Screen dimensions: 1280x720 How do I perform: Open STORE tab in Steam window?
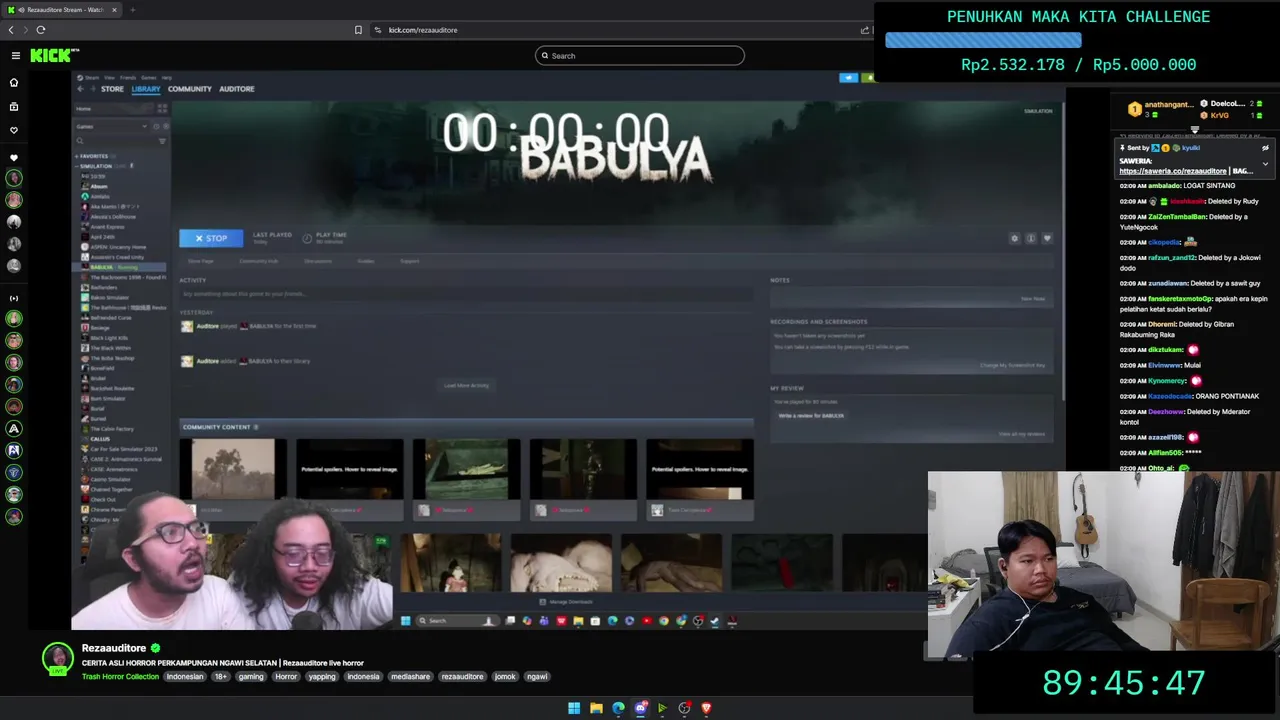(112, 89)
